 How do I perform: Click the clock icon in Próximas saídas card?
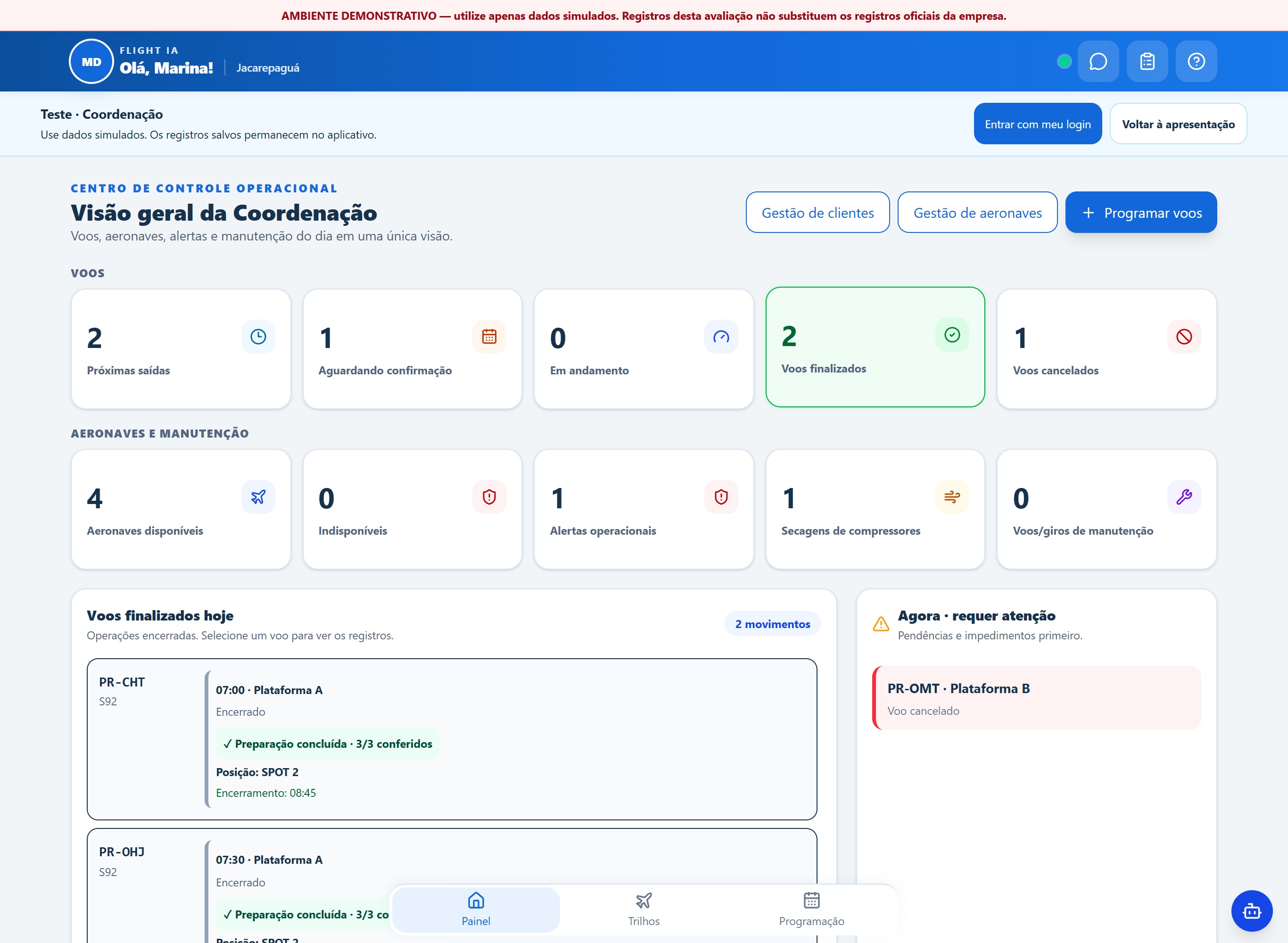click(x=258, y=337)
